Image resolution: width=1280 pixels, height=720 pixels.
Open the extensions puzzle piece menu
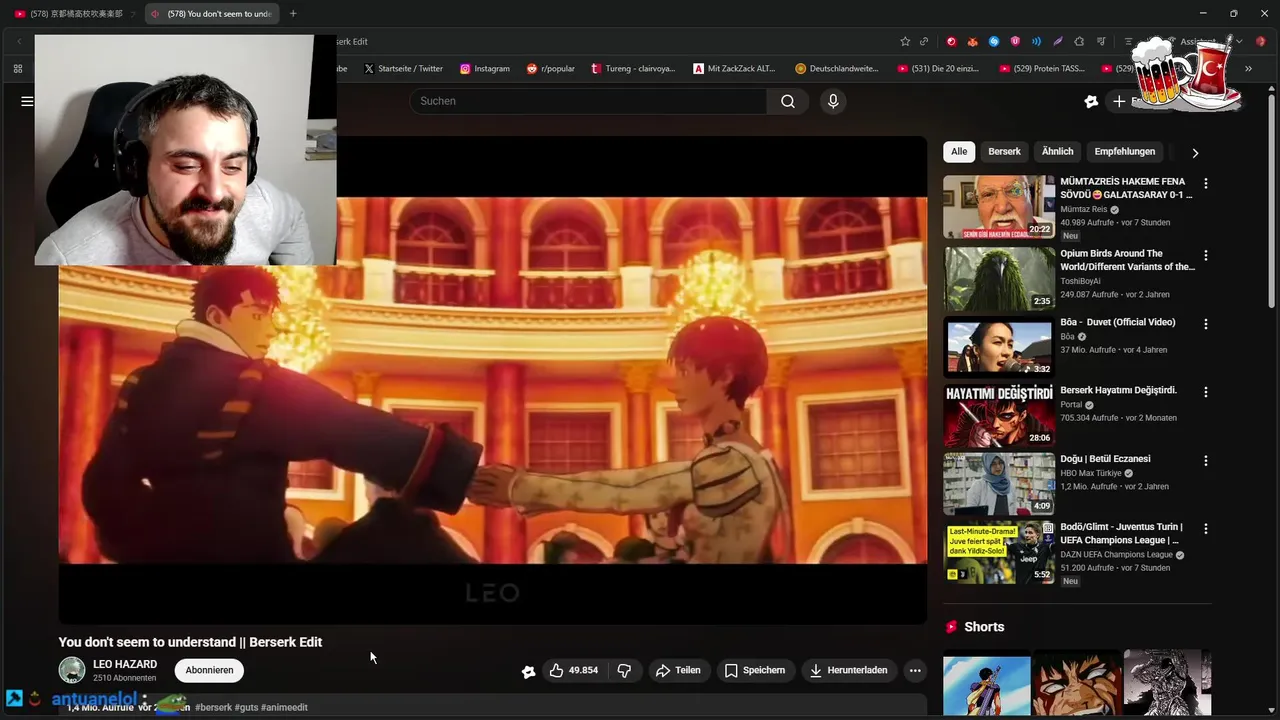coord(1079,41)
